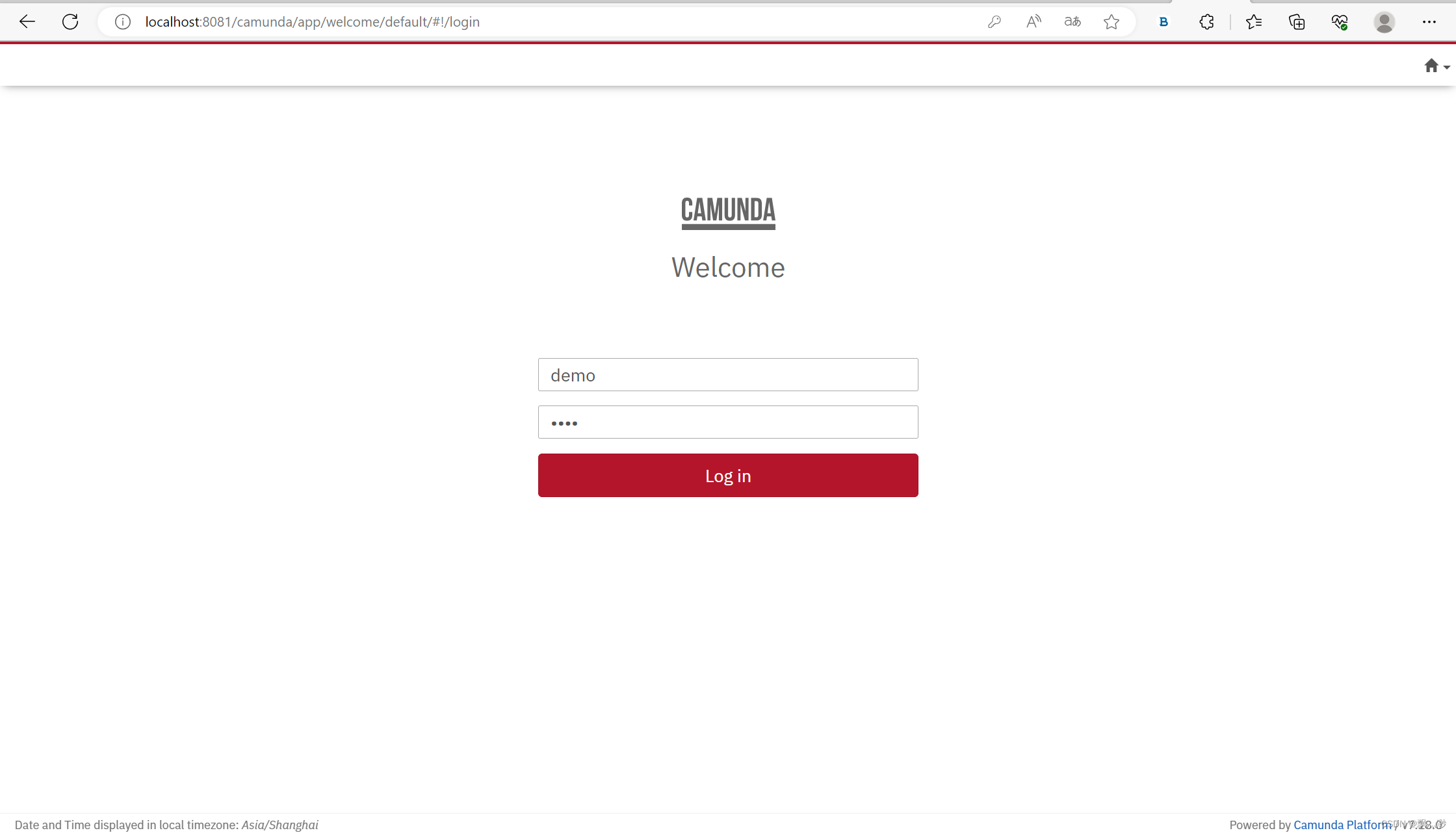Refresh the current page
Screen dimensions: 1456x835
point(70,21)
